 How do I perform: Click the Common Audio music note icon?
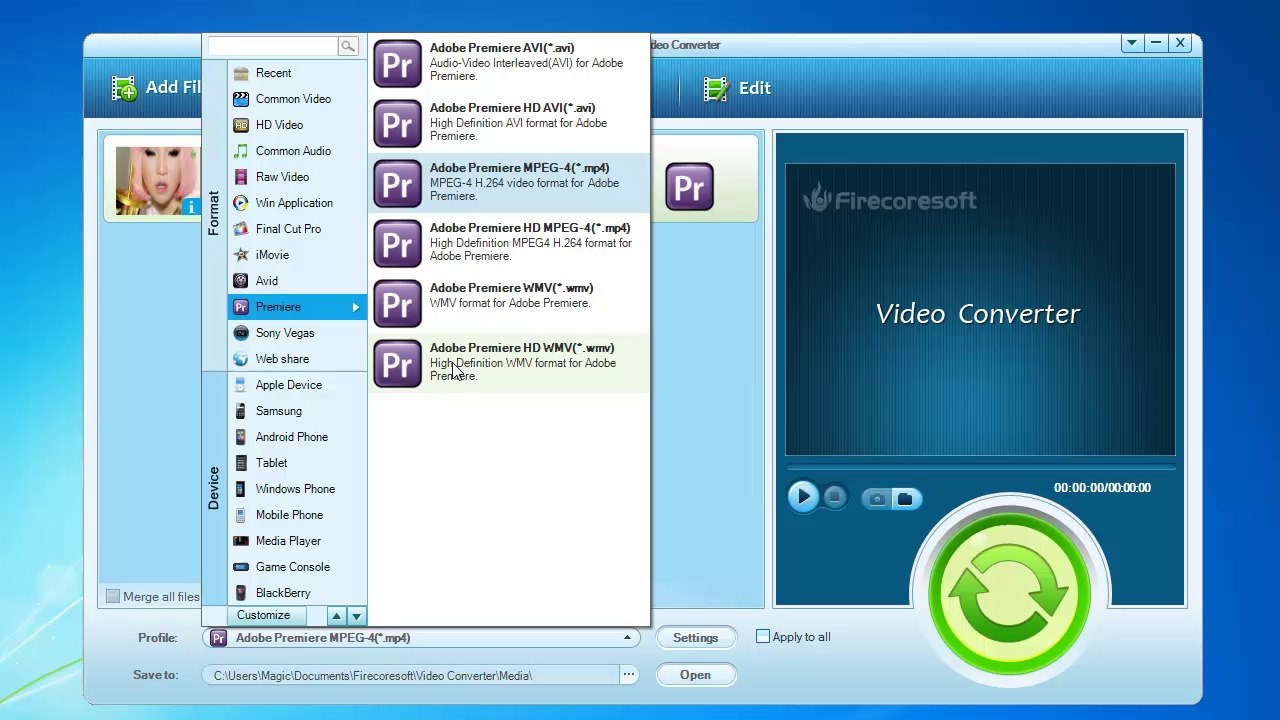point(241,151)
